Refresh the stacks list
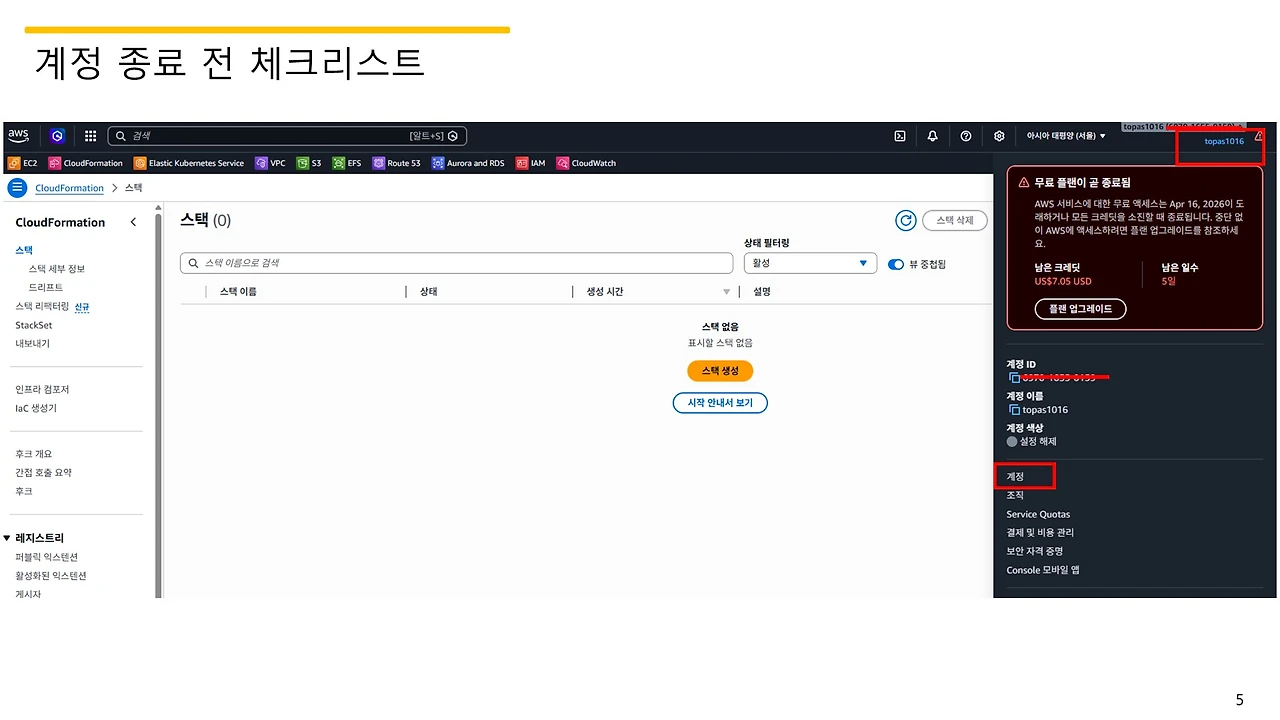This screenshot has width=1280, height=720. pos(905,220)
